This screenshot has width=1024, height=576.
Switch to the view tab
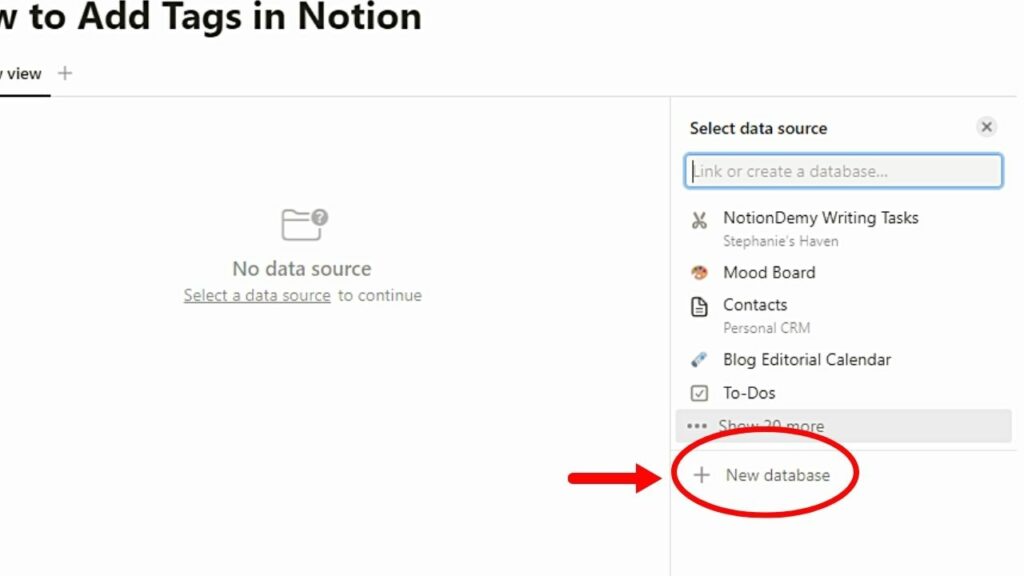tap(20, 73)
